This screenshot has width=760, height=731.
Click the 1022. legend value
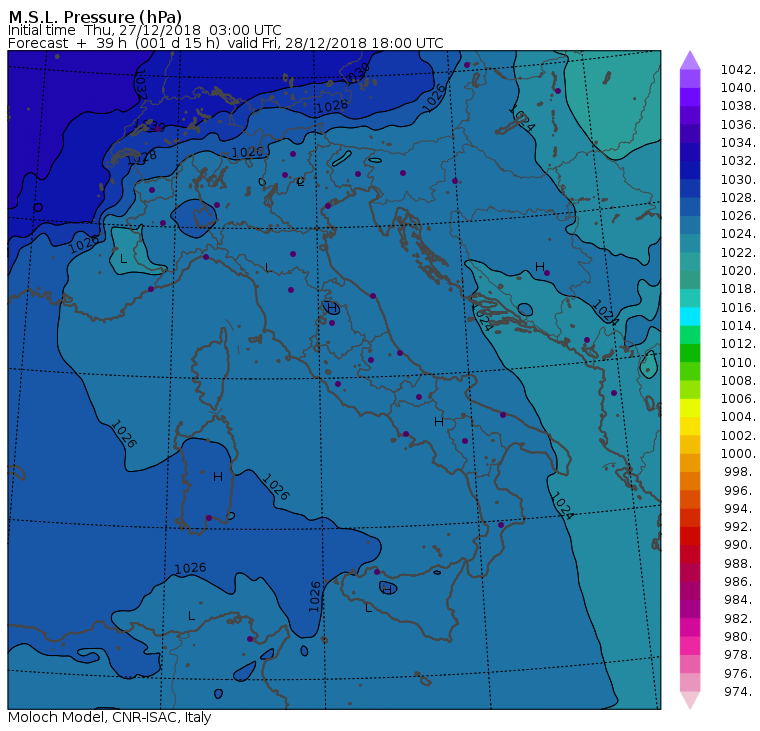tap(738, 253)
